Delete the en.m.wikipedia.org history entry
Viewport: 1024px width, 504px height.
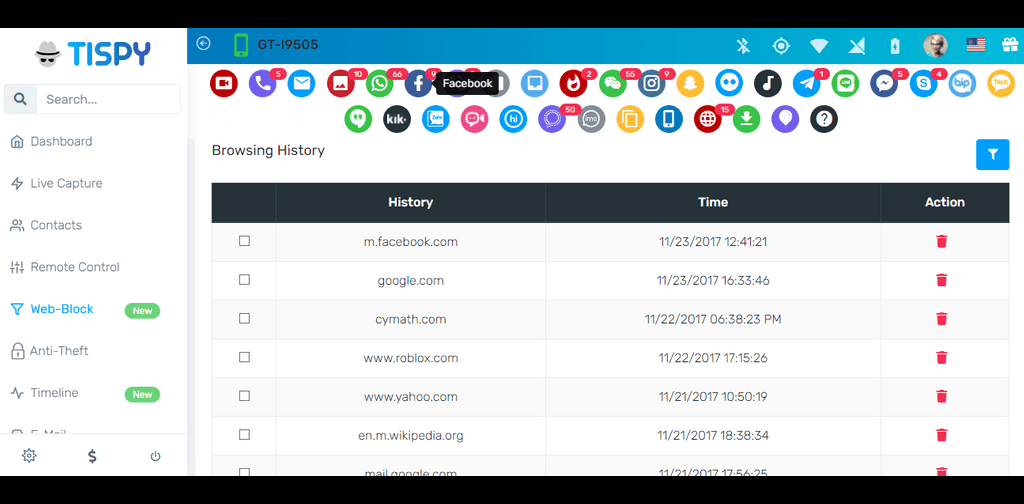[x=942, y=434]
